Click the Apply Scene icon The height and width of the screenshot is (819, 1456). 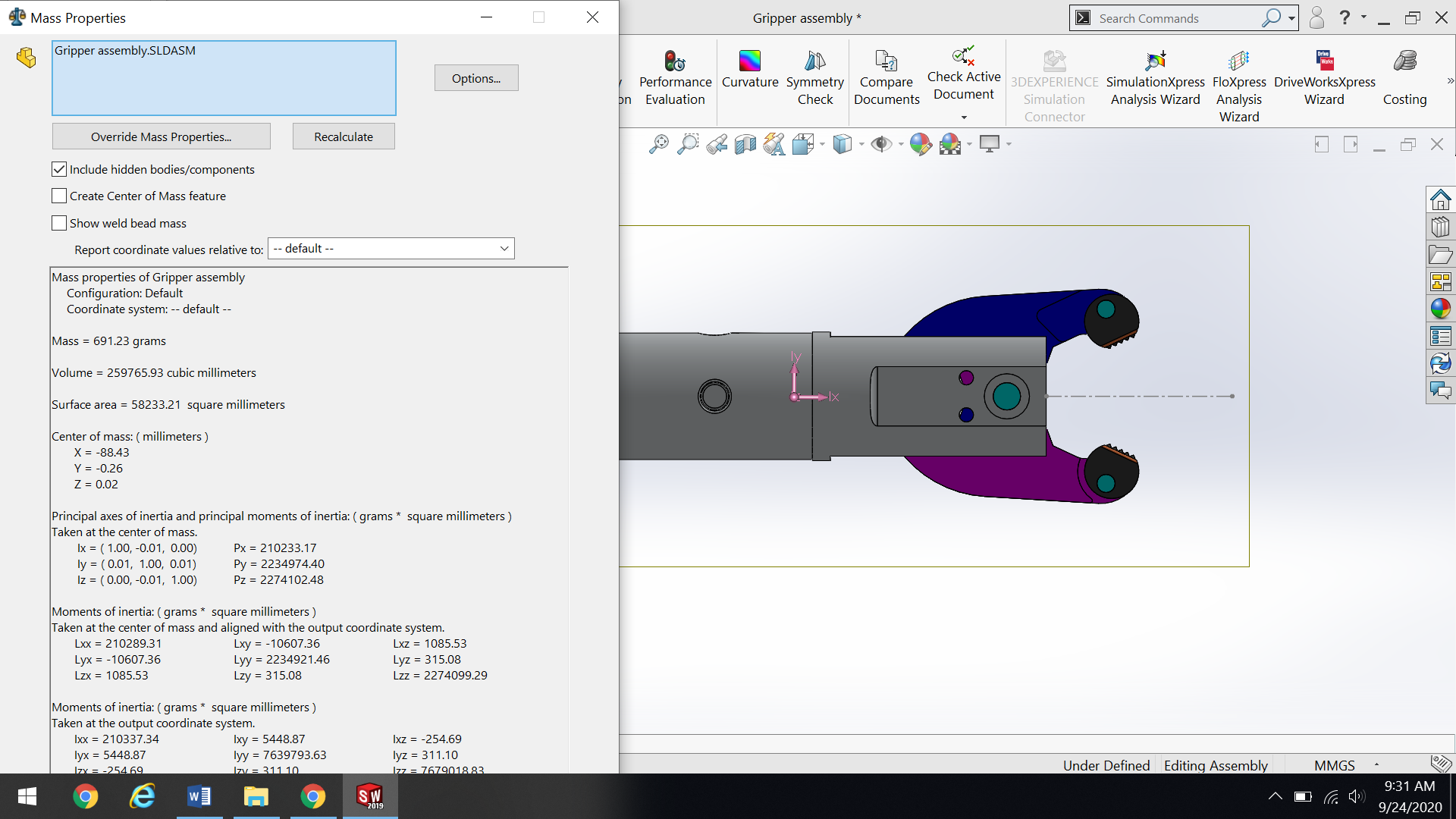[x=949, y=144]
